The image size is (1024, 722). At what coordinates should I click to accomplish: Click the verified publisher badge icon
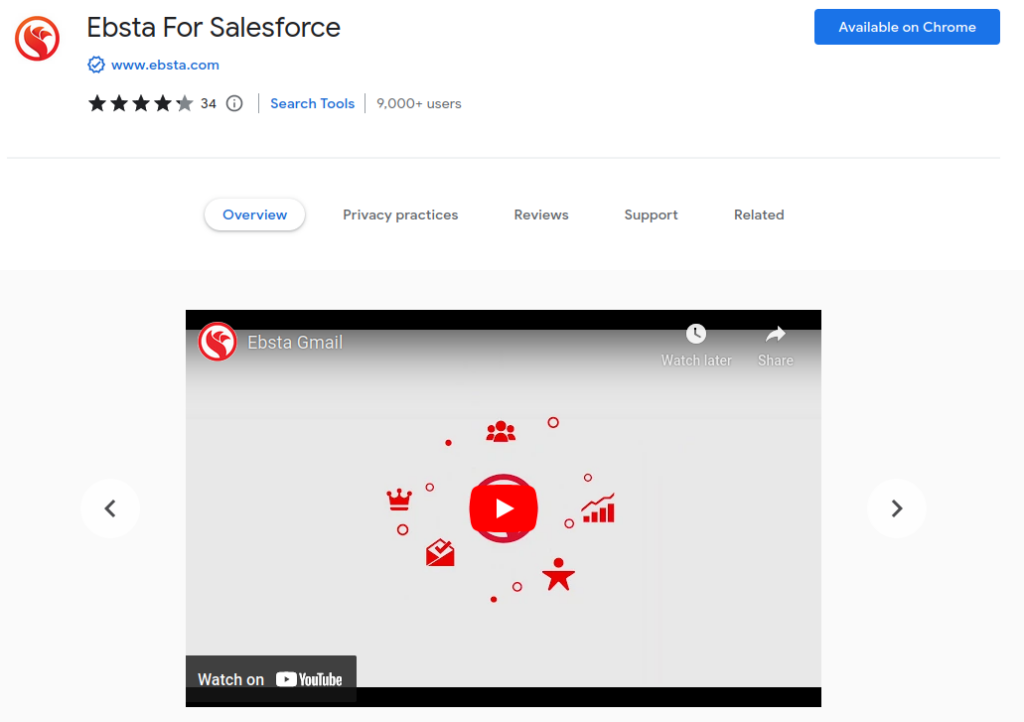tap(95, 64)
